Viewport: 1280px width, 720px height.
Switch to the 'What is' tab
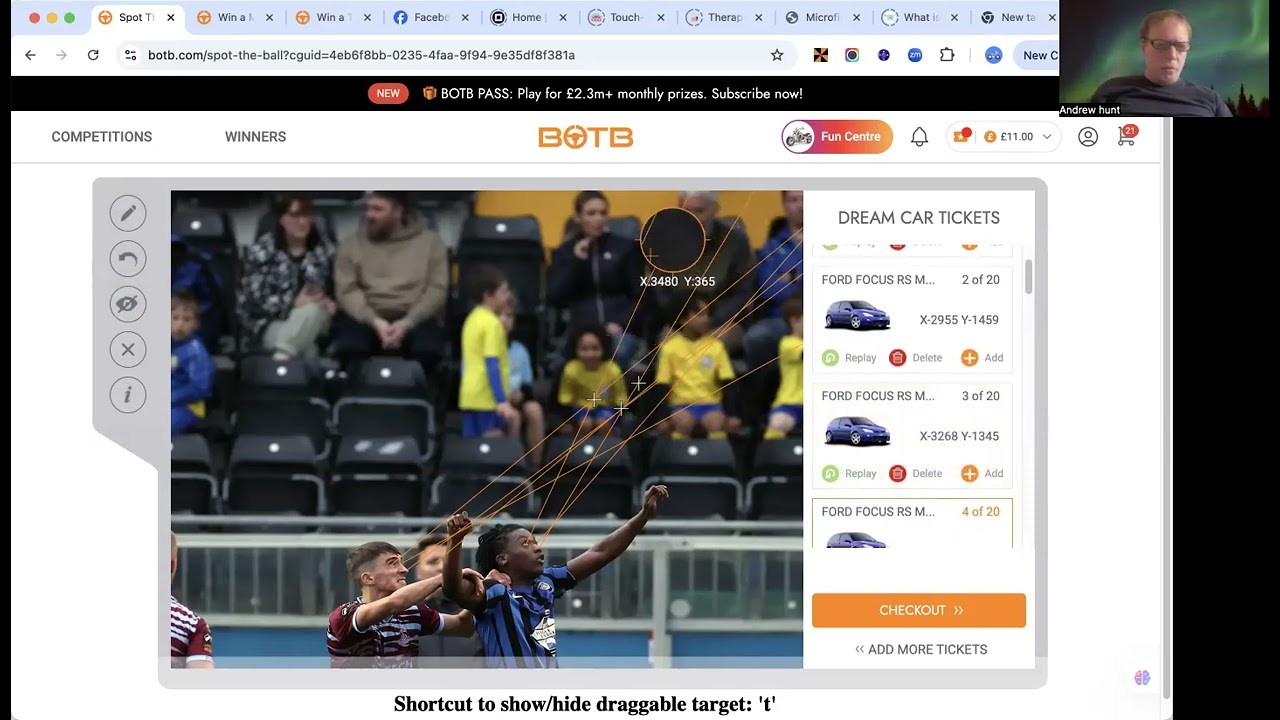click(x=920, y=18)
